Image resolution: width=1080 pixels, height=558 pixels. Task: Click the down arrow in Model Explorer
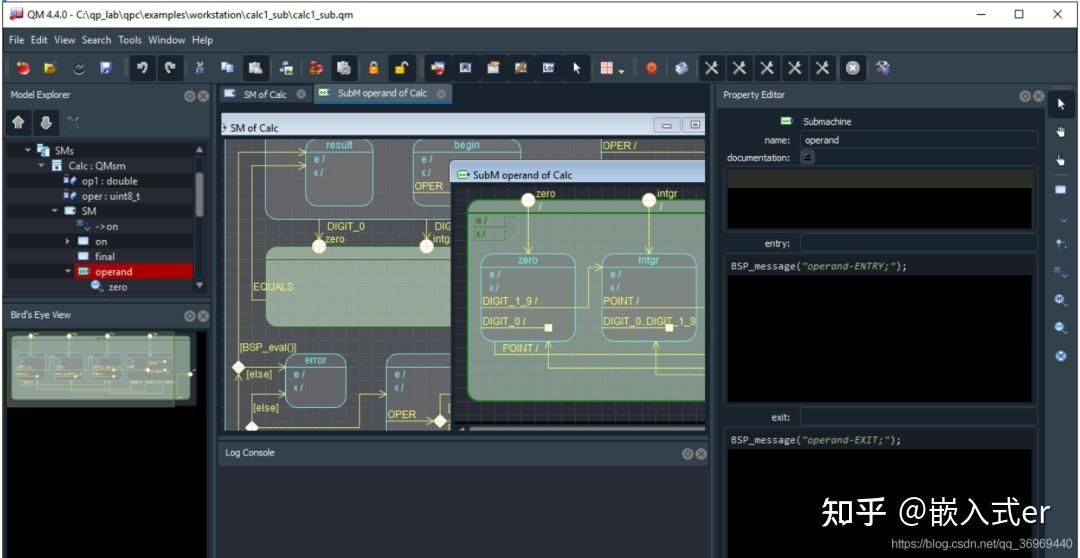(x=45, y=122)
